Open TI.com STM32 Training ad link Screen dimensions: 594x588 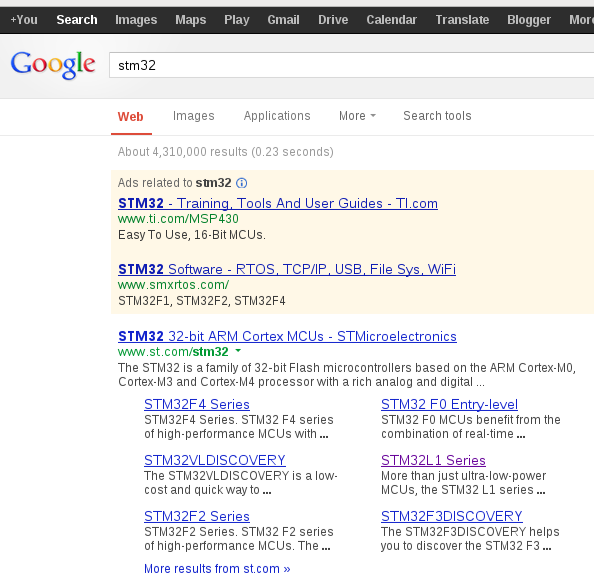278,203
